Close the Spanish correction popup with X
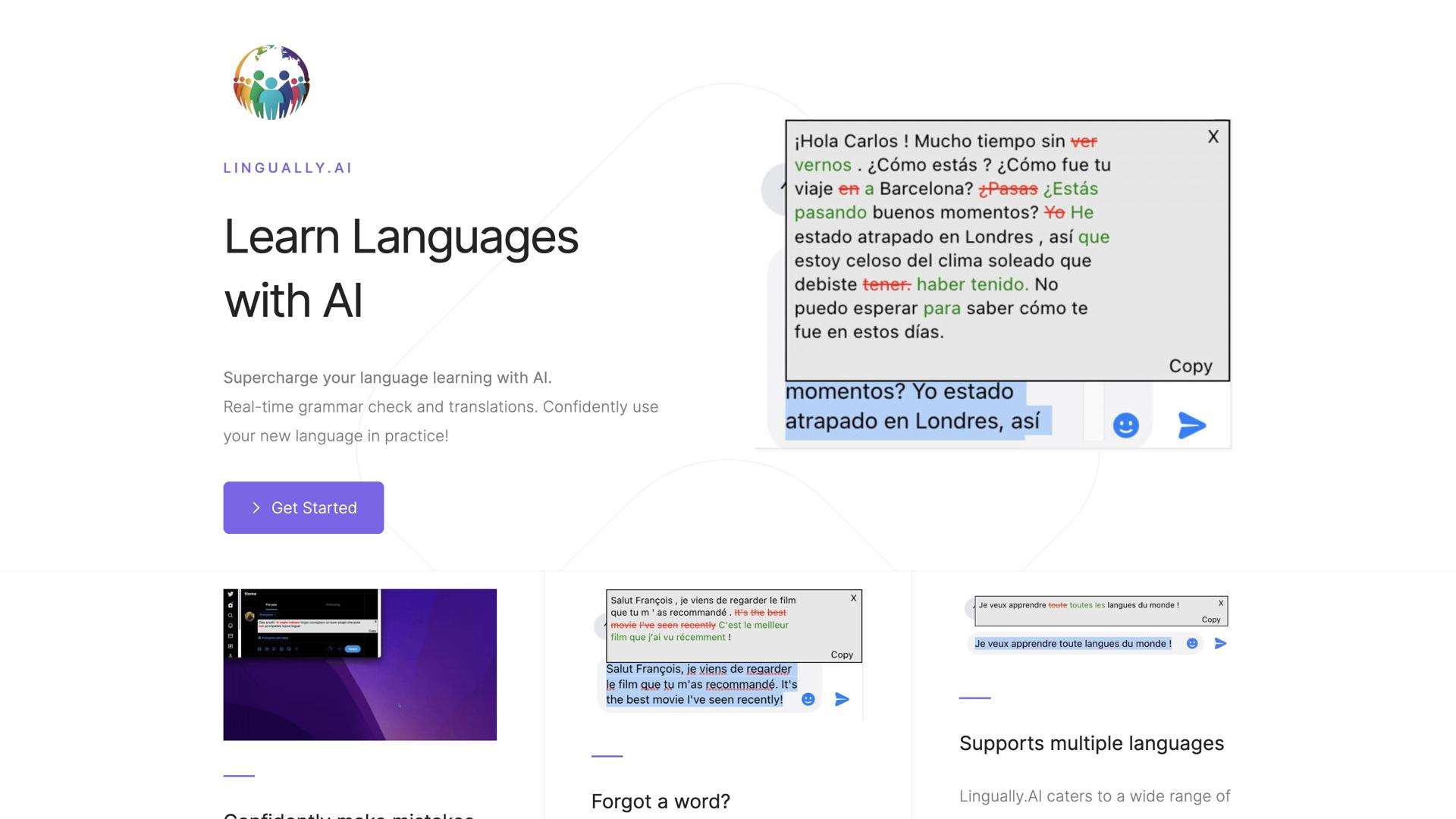Screen dimensions: 1456x819 [x=1213, y=136]
